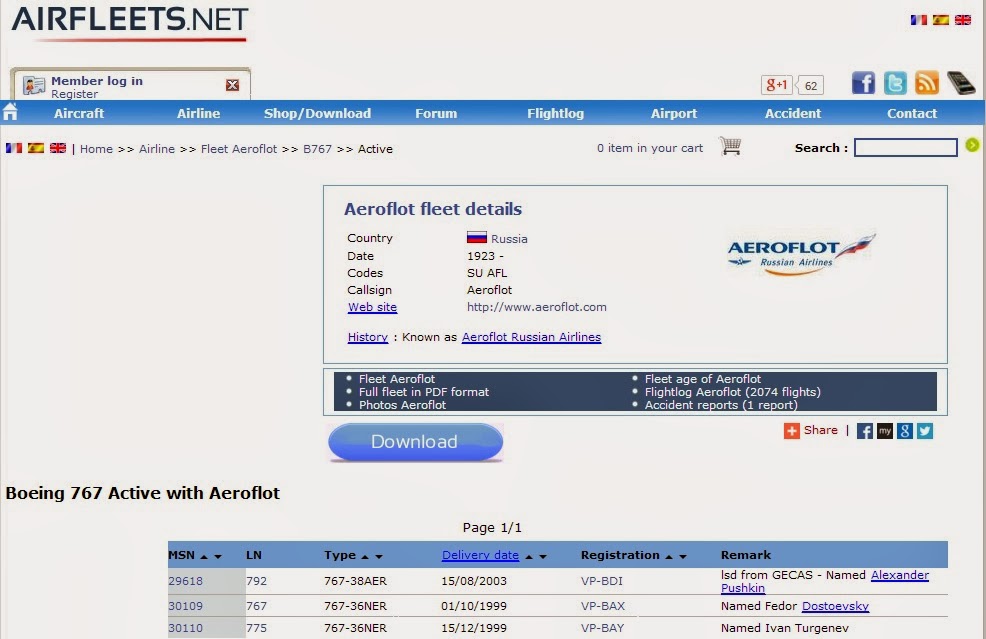Share via the Twitter icon below the fleet links
The image size is (986, 639).
[x=924, y=431]
